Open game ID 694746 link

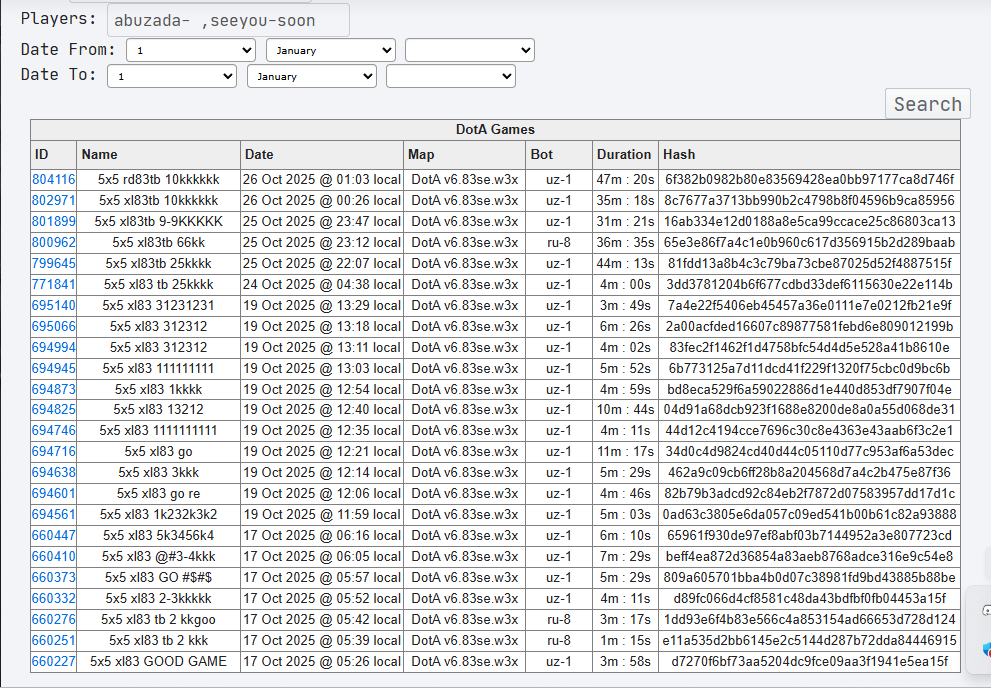click(54, 430)
